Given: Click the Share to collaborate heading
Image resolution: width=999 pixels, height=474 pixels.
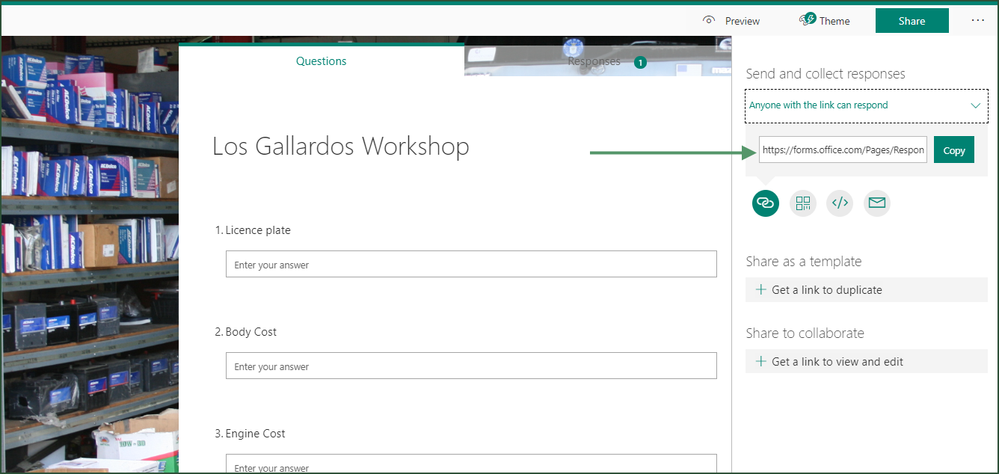Looking at the screenshot, I should [805, 333].
